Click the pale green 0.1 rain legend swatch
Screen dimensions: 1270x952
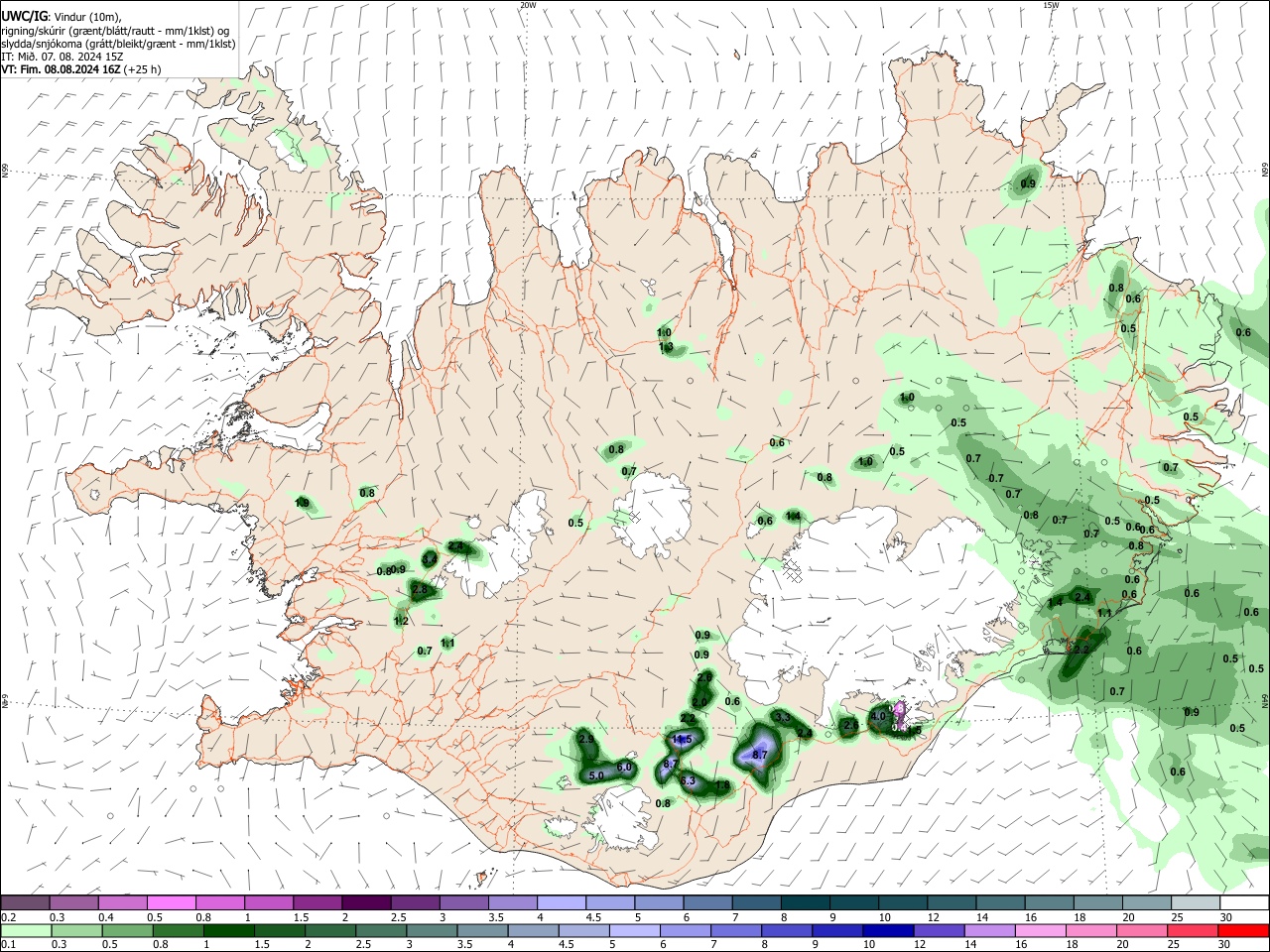pyautogui.click(x=25, y=930)
